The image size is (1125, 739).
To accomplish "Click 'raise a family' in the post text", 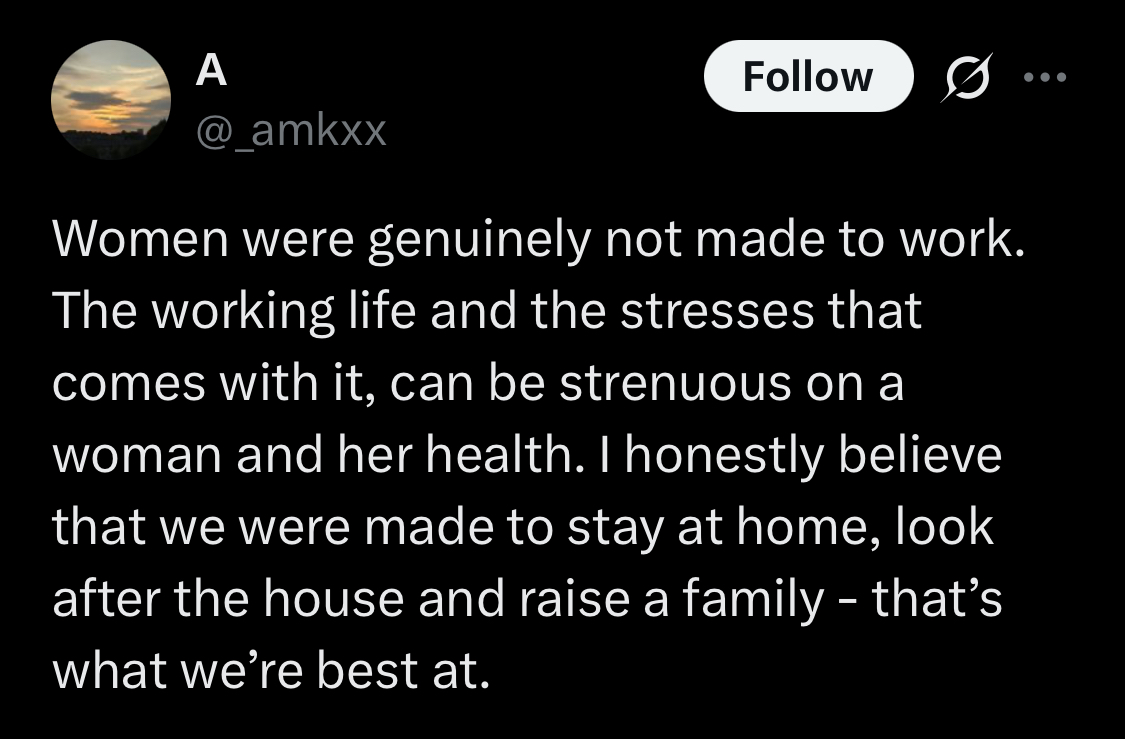I will (672, 599).
